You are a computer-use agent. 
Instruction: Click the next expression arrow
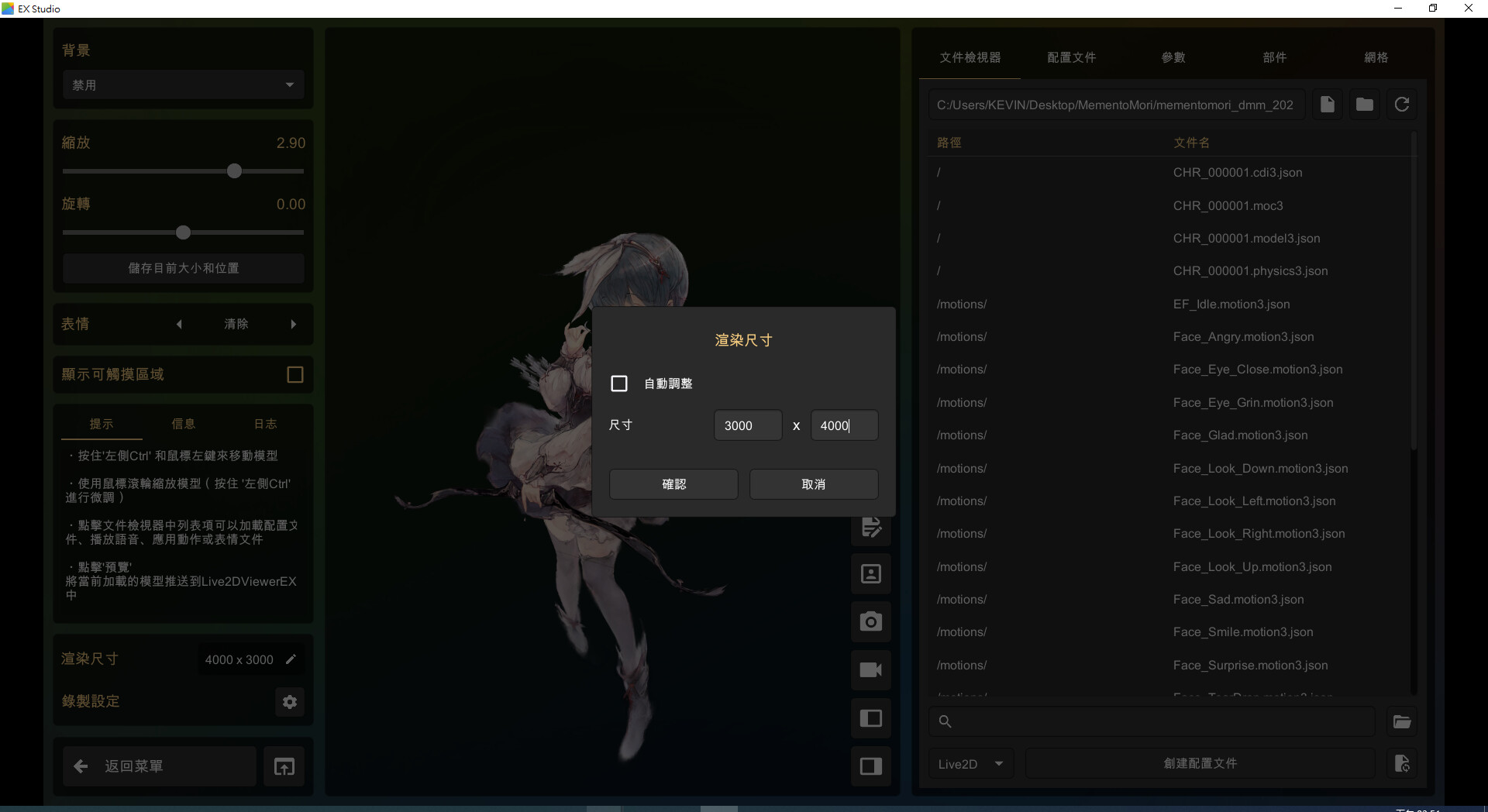point(294,325)
